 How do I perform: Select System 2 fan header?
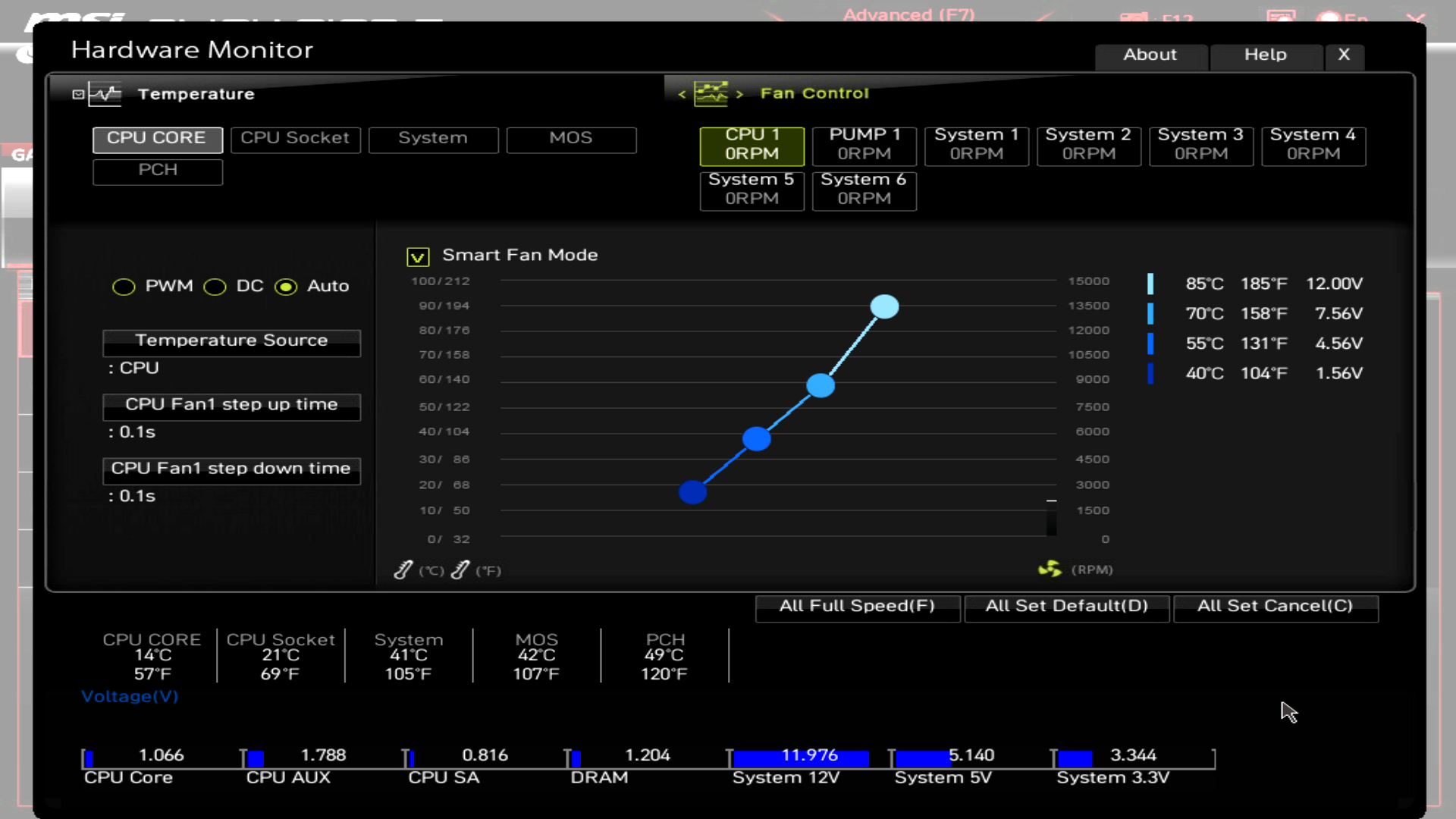click(1089, 143)
